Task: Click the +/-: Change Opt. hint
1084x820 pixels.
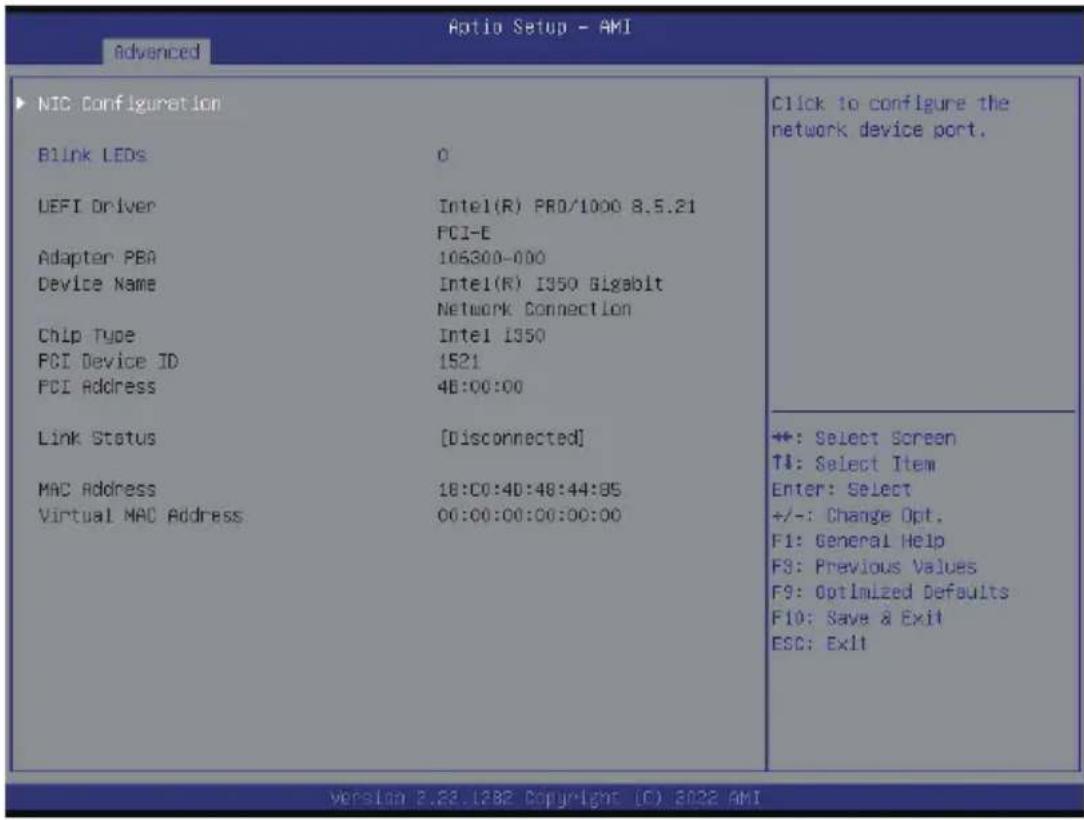Action: tap(857, 515)
